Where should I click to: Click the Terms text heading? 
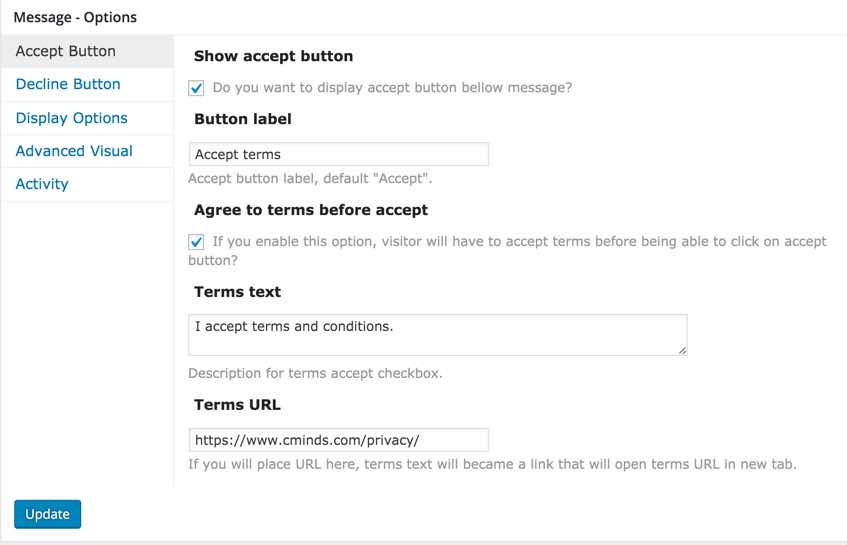tap(237, 292)
